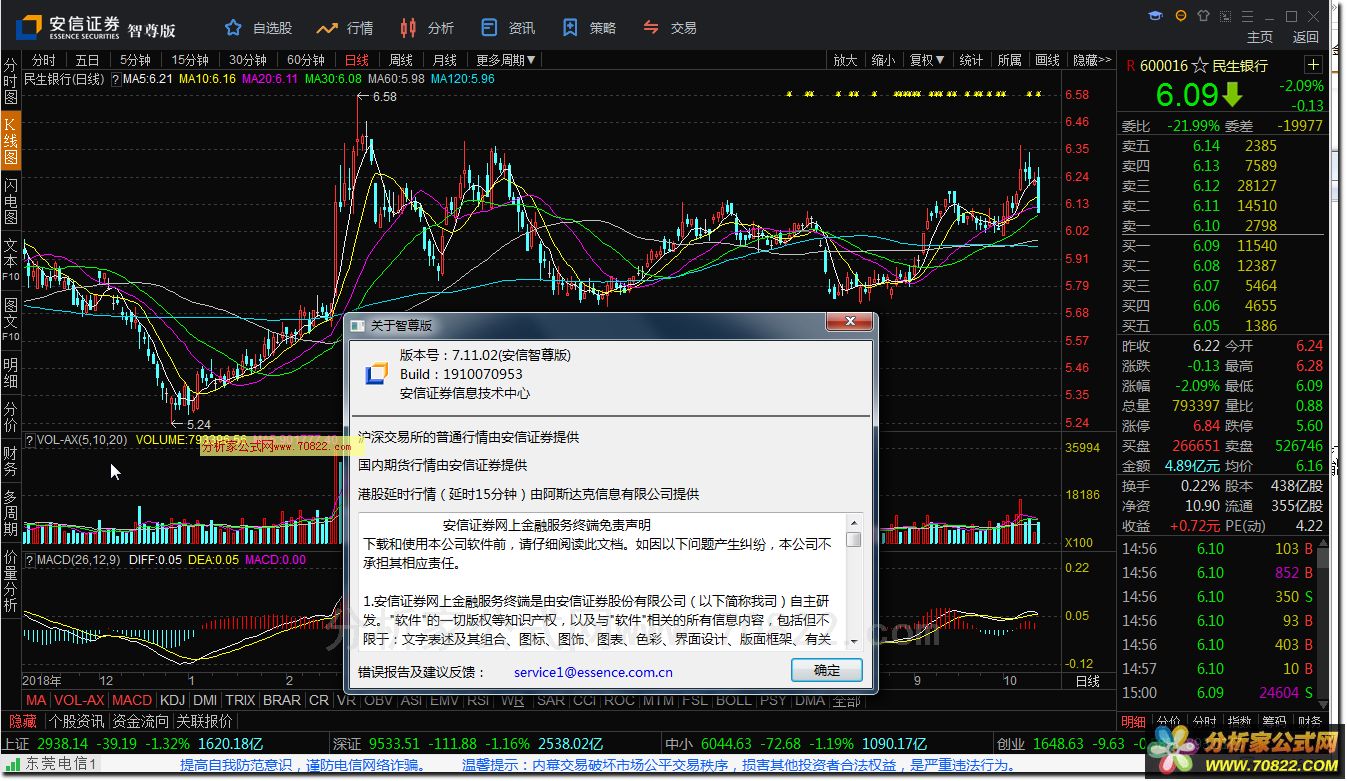This screenshot has height=781, width=1347.
Task: Open 图文 F10 sidebar view
Action: click(x=10, y=319)
